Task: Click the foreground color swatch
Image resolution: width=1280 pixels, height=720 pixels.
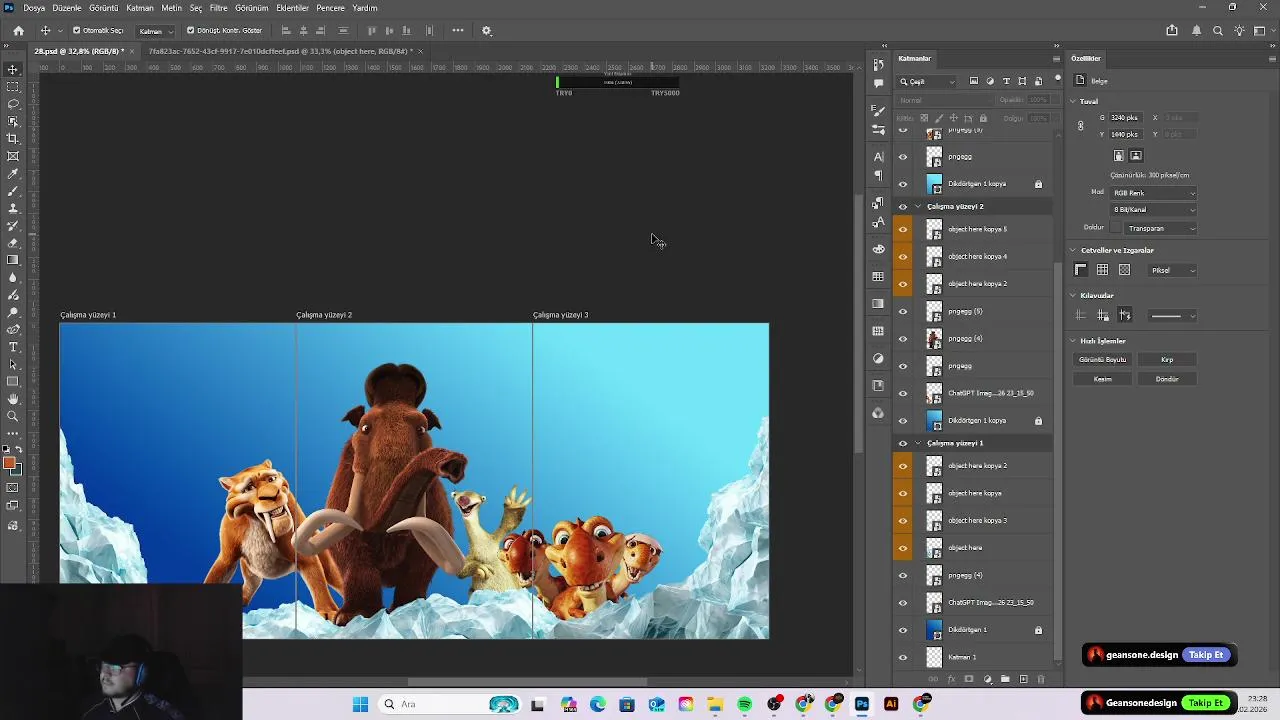Action: pos(9,463)
